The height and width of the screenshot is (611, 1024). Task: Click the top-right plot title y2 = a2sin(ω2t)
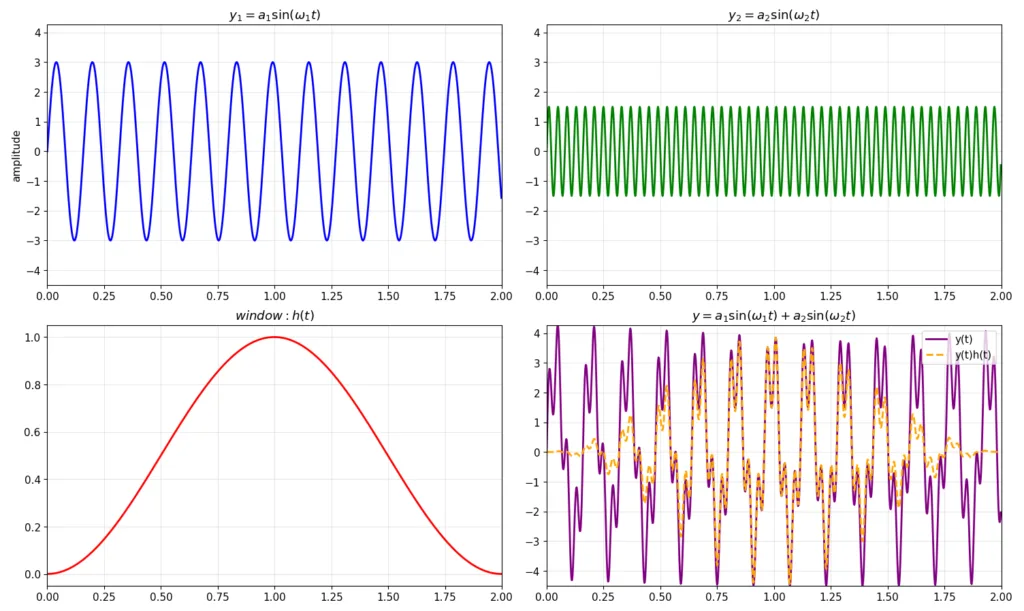click(774, 15)
